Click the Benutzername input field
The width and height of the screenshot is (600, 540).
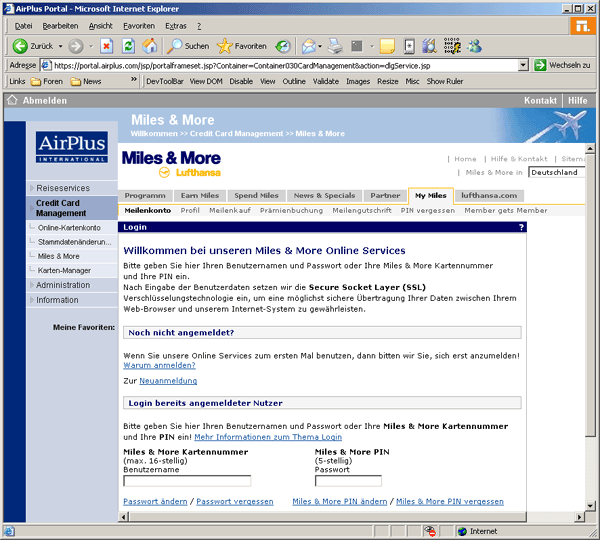[187, 481]
